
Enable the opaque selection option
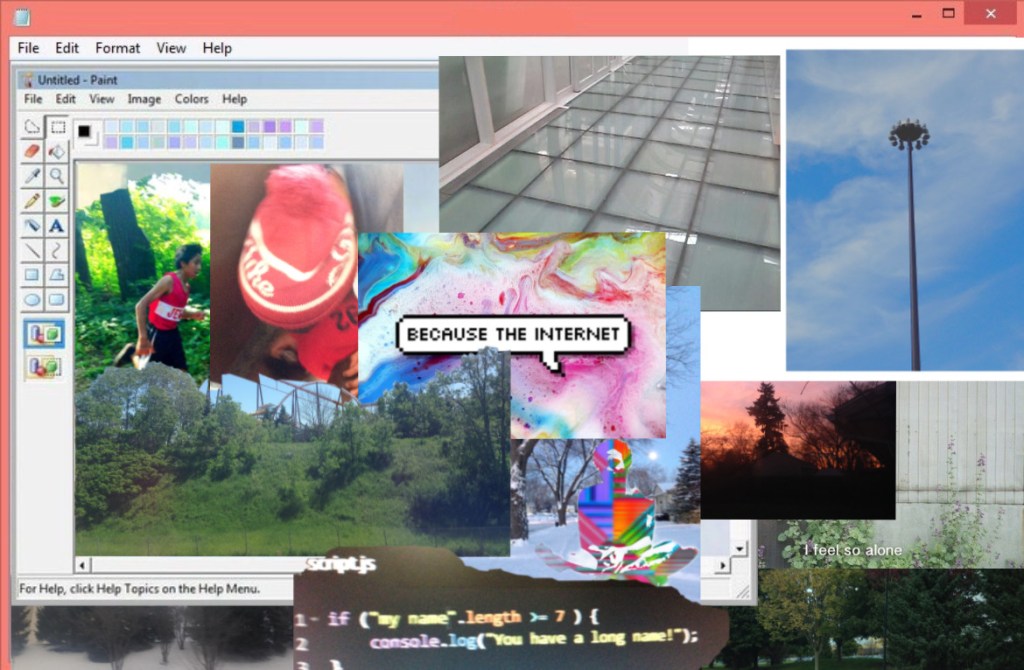pyautogui.click(x=44, y=333)
